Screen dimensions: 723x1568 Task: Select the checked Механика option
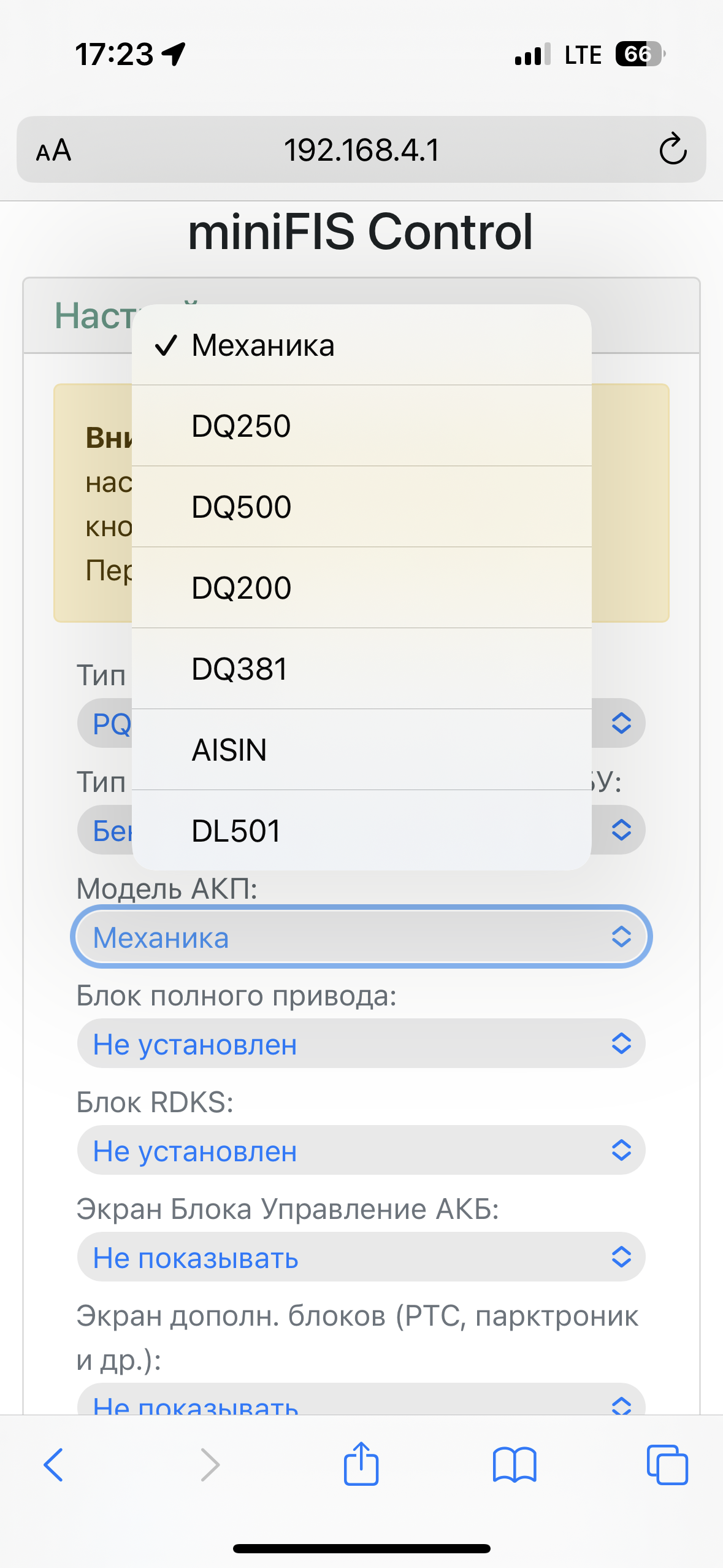[x=362, y=345]
